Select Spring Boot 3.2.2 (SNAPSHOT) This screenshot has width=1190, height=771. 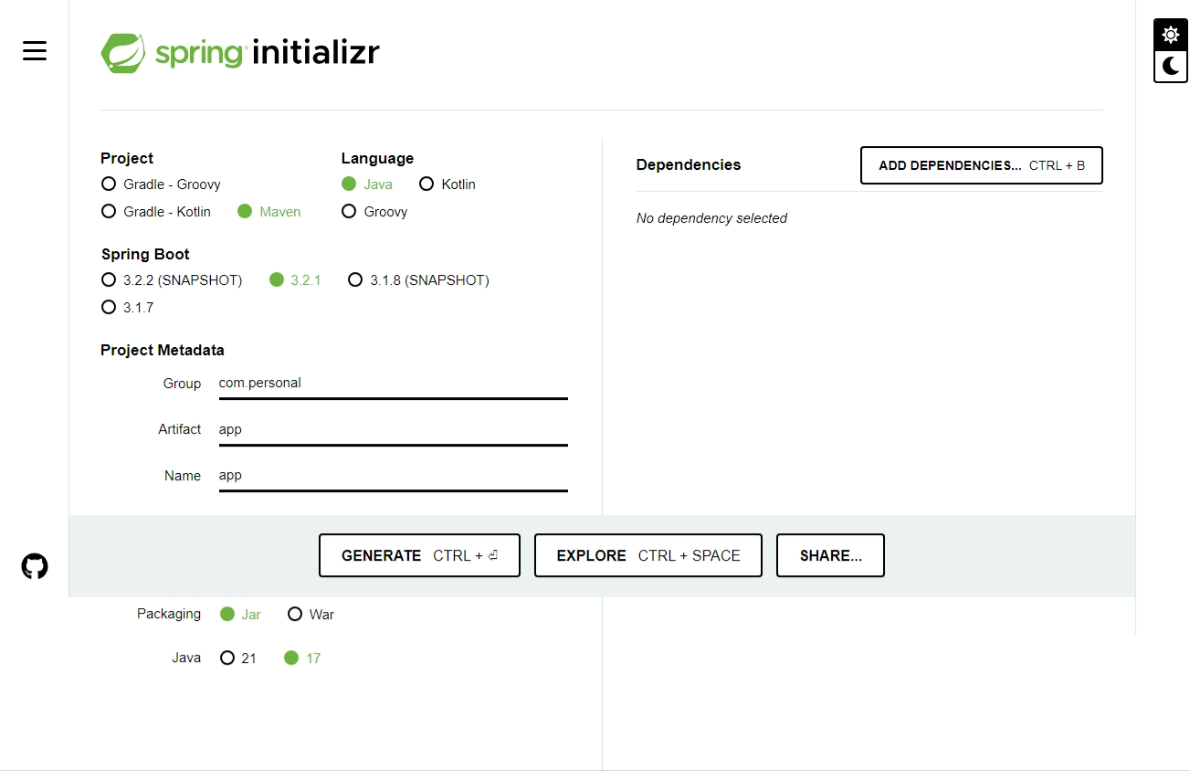pos(172,280)
